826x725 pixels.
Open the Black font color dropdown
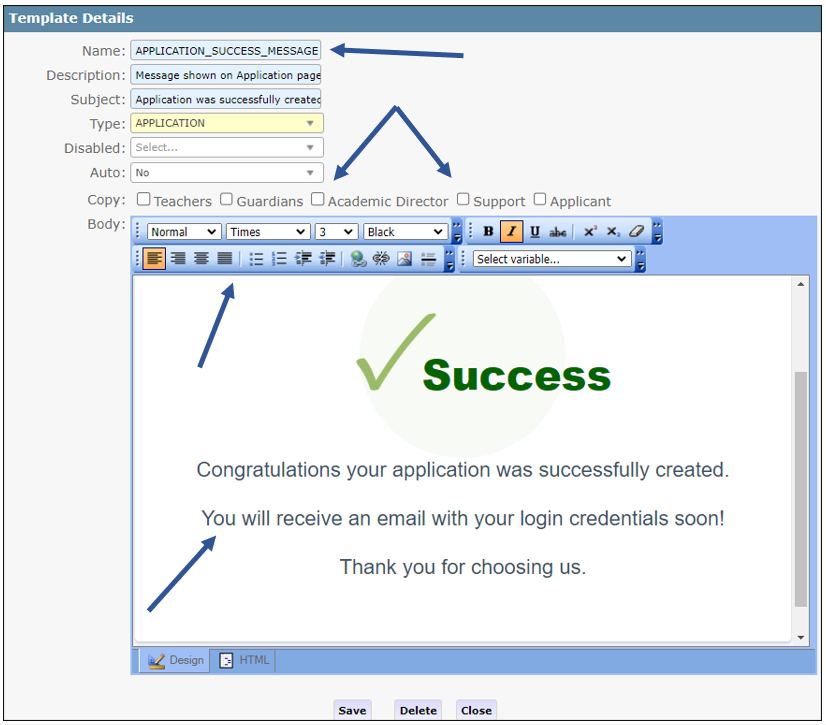[405, 232]
